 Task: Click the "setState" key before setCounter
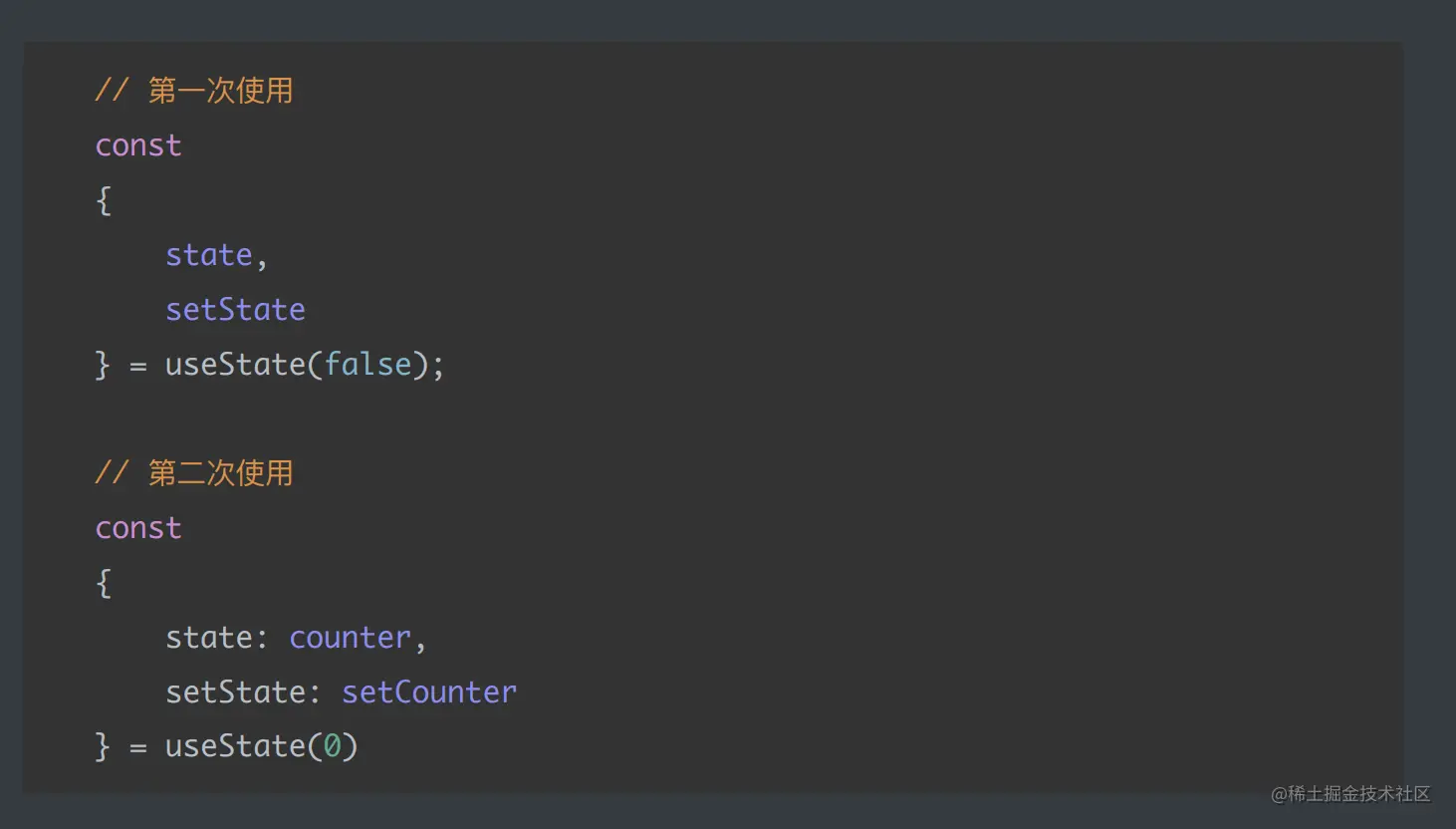pyautogui.click(x=235, y=692)
